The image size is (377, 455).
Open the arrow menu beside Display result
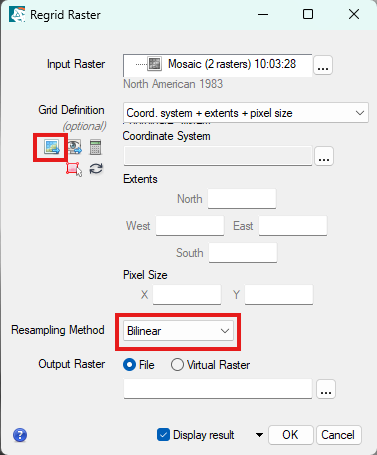pyautogui.click(x=259, y=435)
